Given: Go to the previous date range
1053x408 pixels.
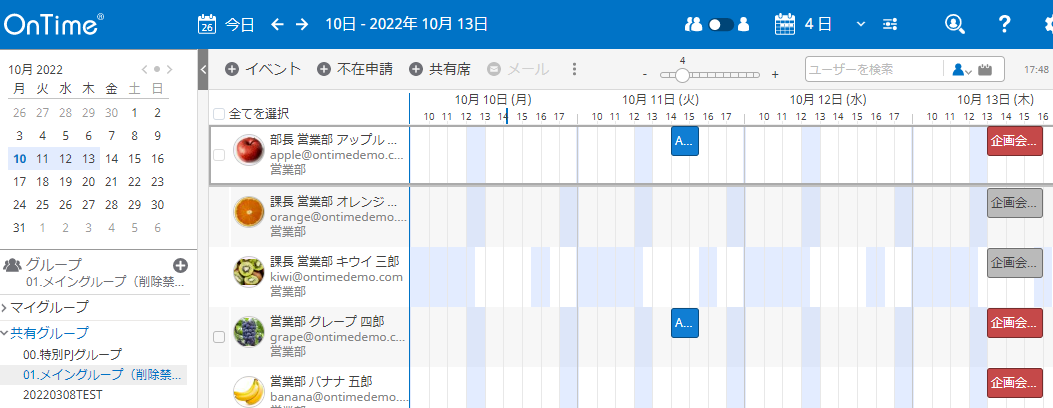Looking at the screenshot, I should (277, 25).
